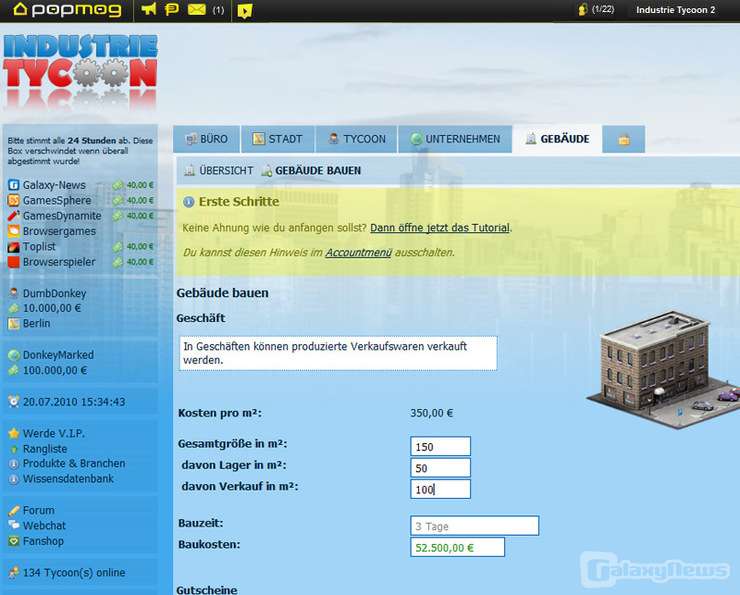
Task: Click the Toplist site icon
Action: [x=14, y=247]
